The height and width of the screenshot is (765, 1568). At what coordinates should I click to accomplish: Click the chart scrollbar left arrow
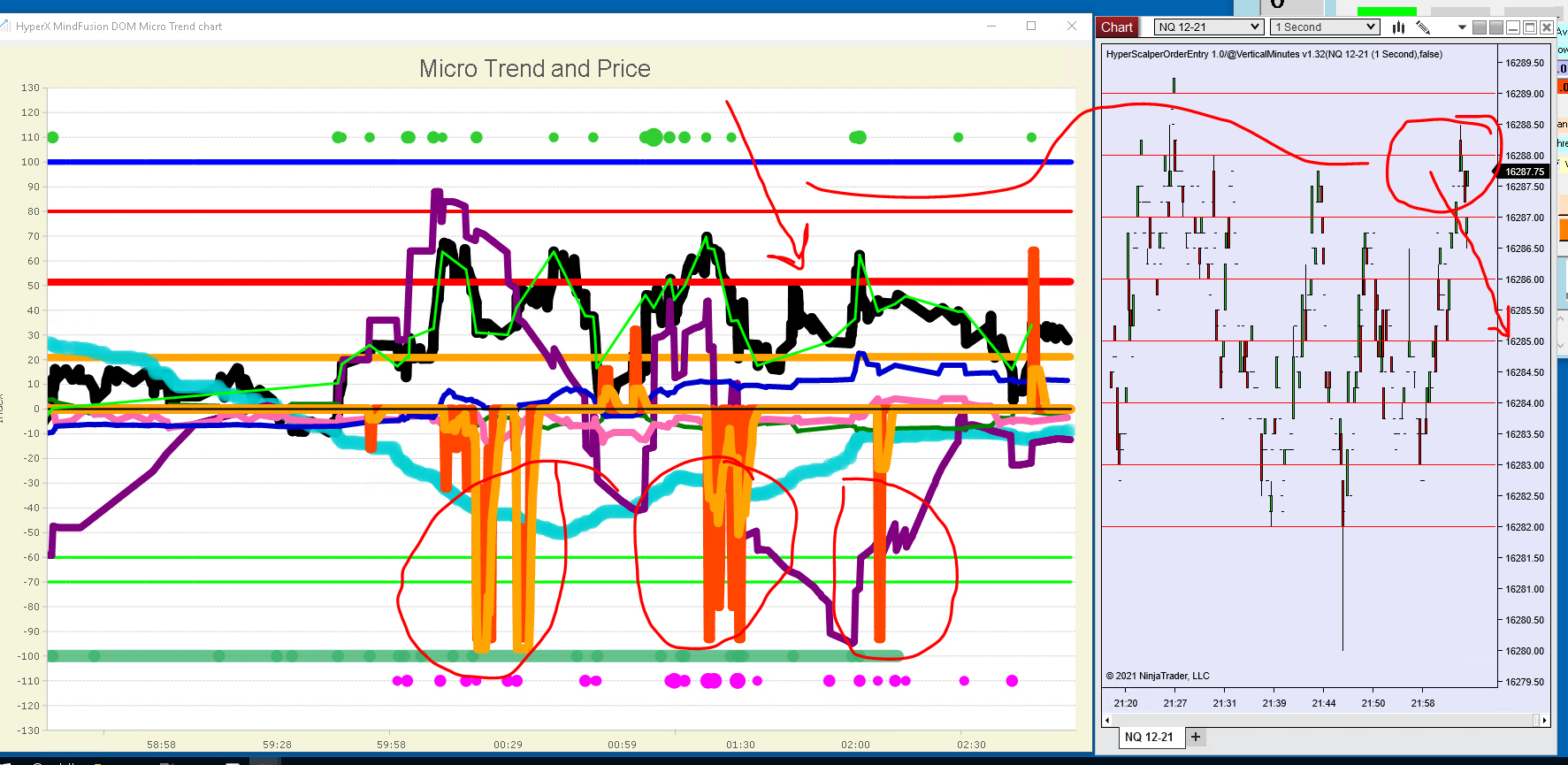[1107, 720]
